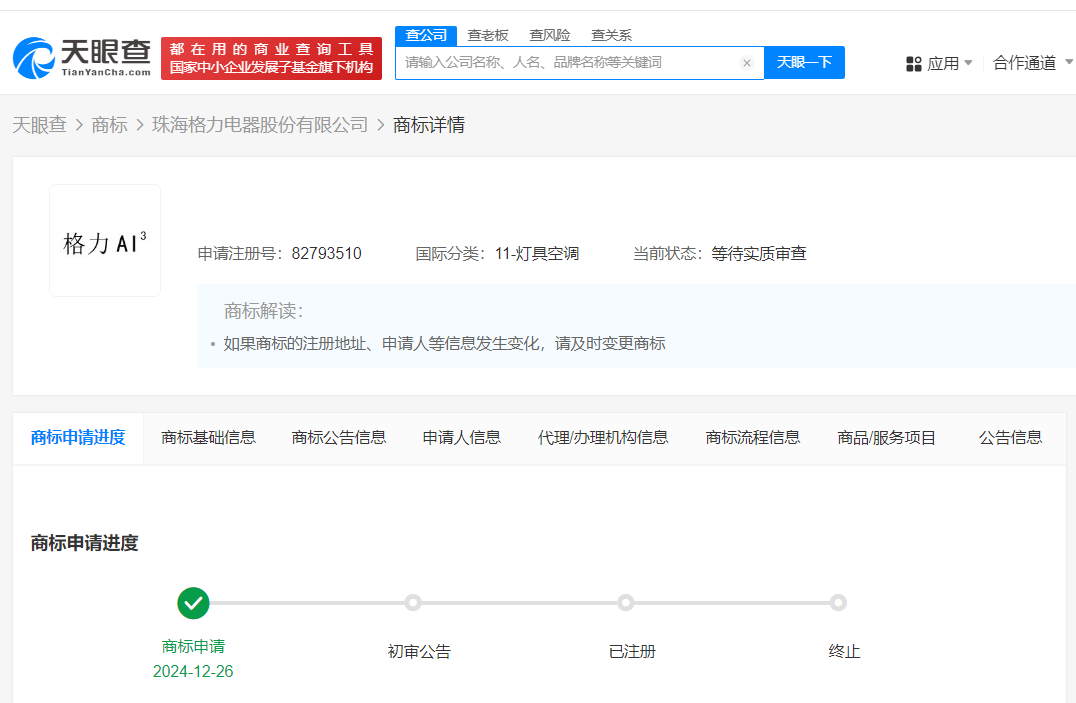This screenshot has height=703, width=1076.
Task: Click the green checkmark step 商标申请
Action: [193, 603]
